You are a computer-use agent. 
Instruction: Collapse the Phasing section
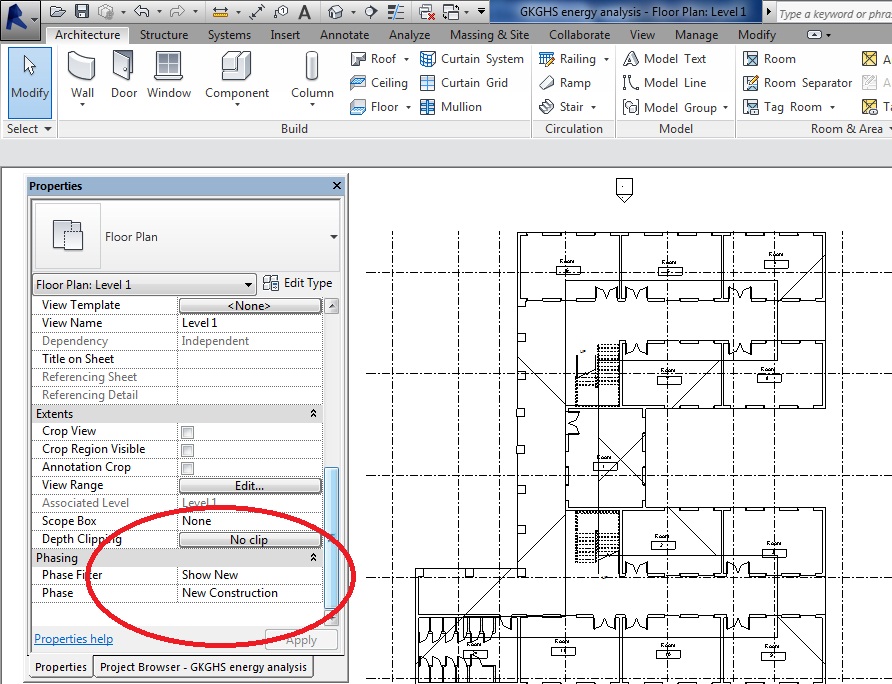[x=313, y=558]
